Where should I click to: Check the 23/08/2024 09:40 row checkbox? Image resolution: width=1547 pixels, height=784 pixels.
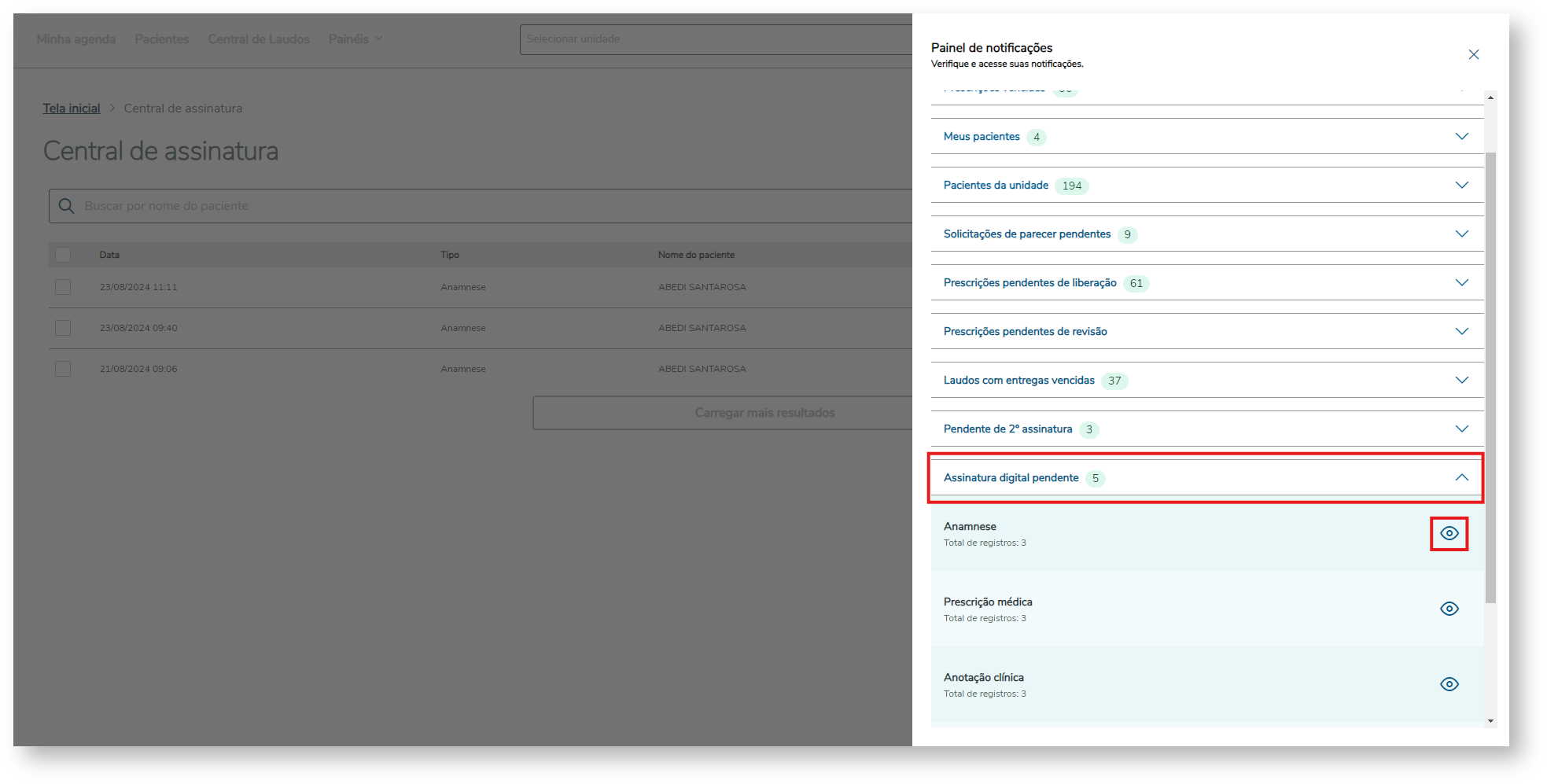pos(63,328)
